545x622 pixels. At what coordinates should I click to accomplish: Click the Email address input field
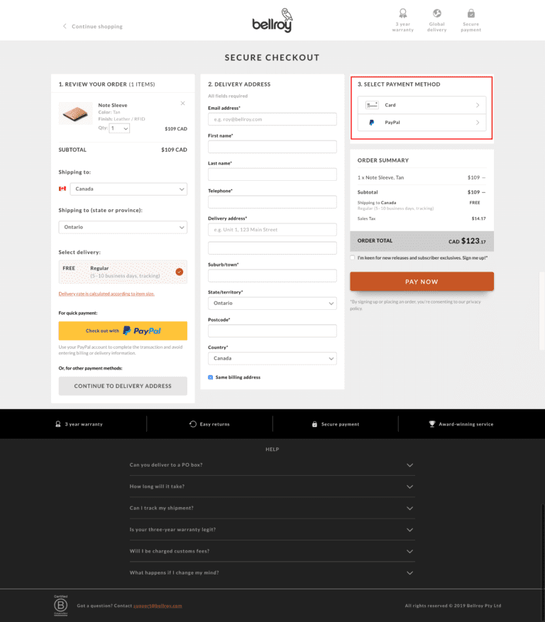(272, 119)
